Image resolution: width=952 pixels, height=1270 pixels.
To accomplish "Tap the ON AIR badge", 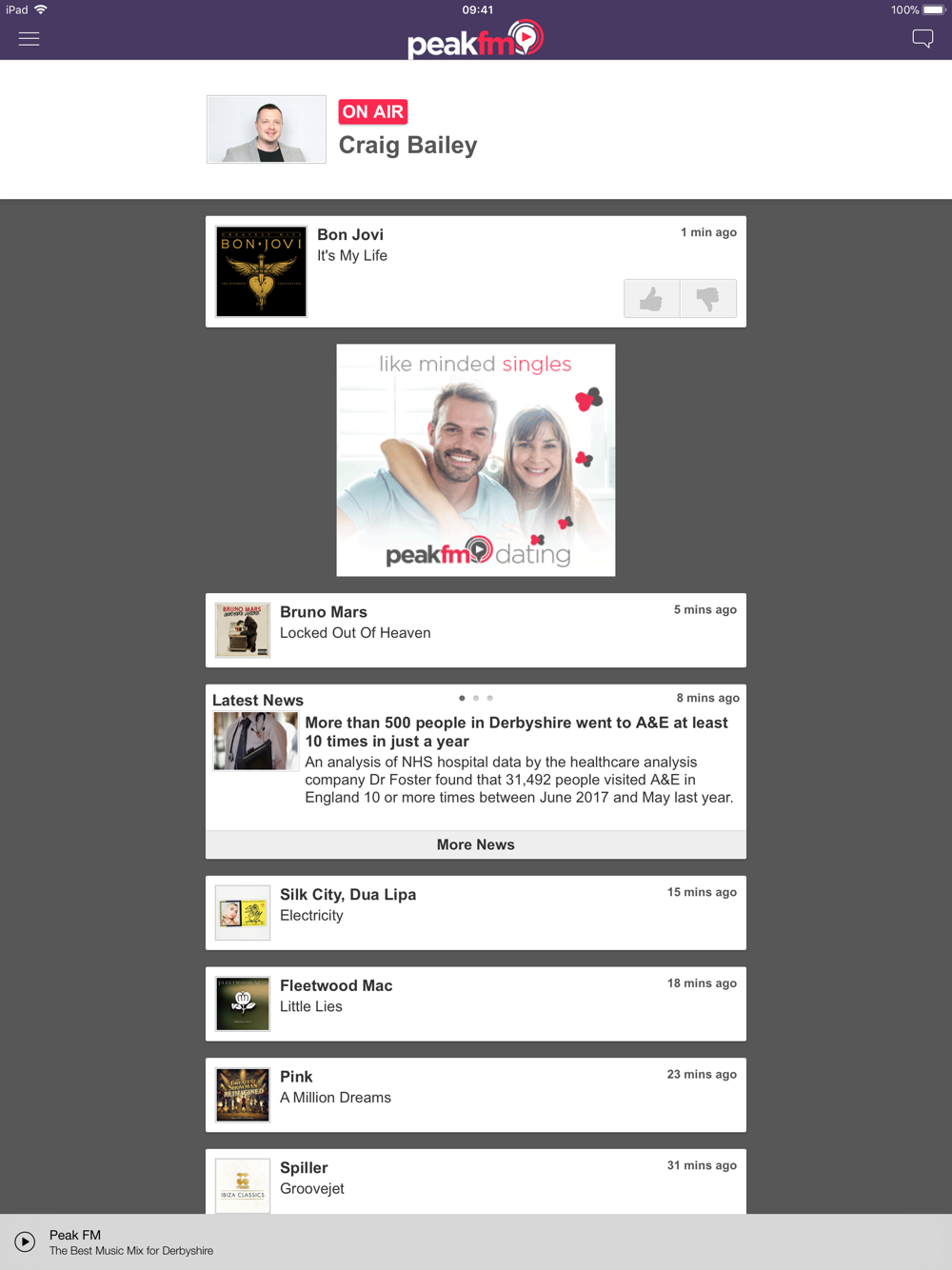I will (373, 112).
